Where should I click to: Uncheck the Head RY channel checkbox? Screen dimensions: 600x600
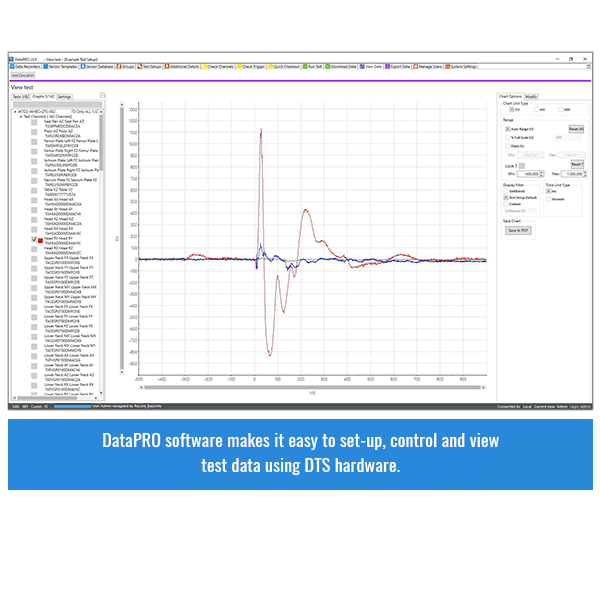(x=34, y=240)
